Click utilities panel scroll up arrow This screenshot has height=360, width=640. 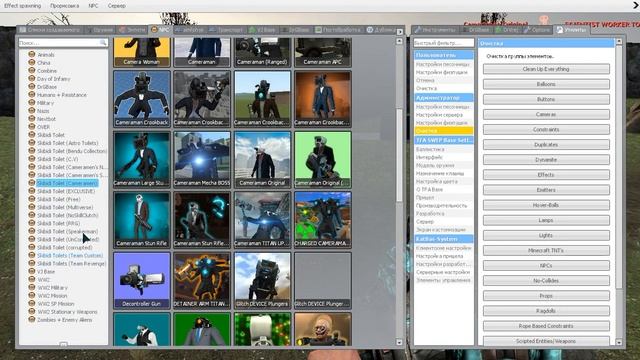pos(619,41)
